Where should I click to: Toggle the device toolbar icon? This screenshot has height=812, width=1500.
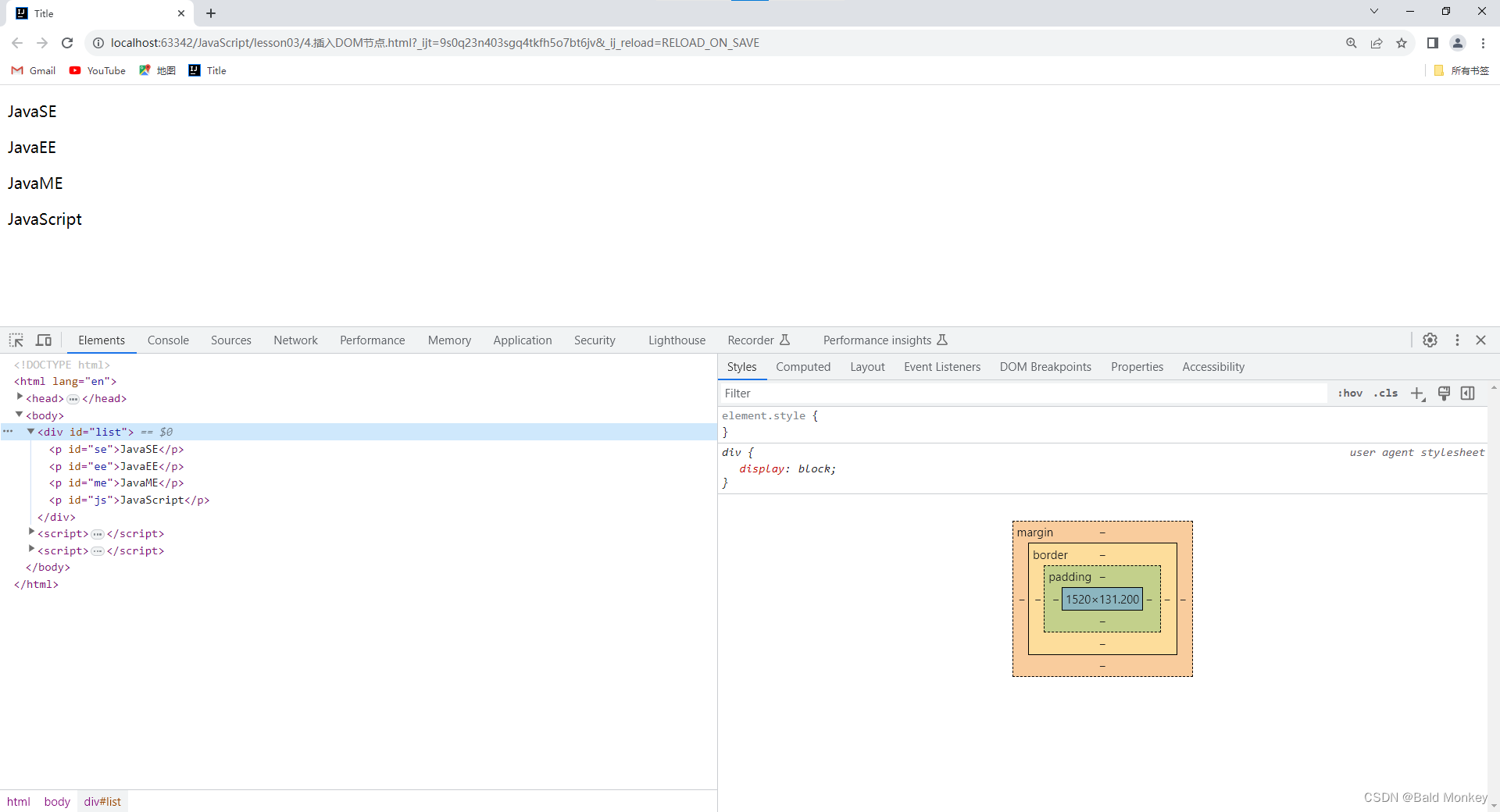[44, 340]
